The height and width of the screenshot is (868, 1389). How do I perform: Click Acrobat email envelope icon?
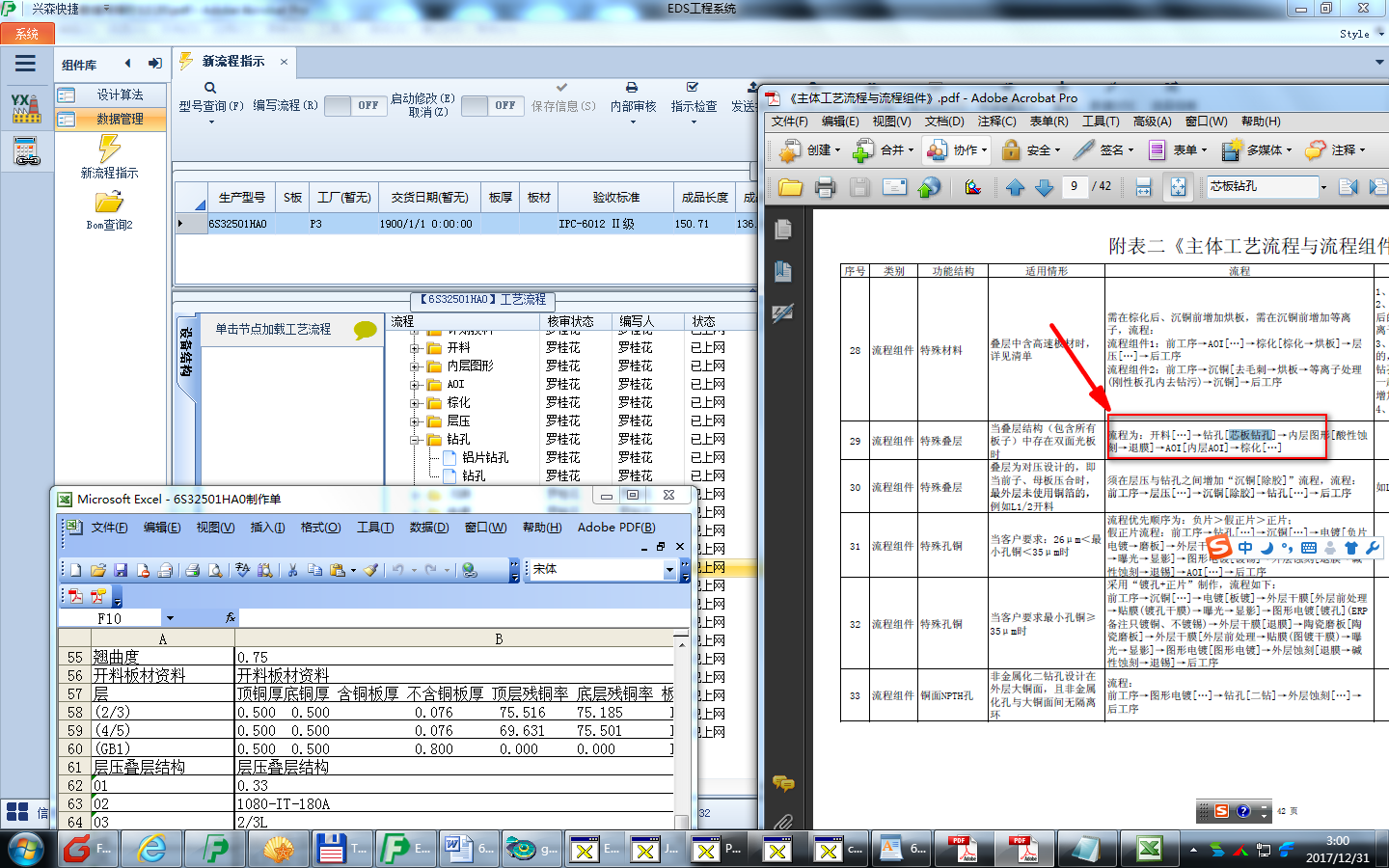pos(894,187)
